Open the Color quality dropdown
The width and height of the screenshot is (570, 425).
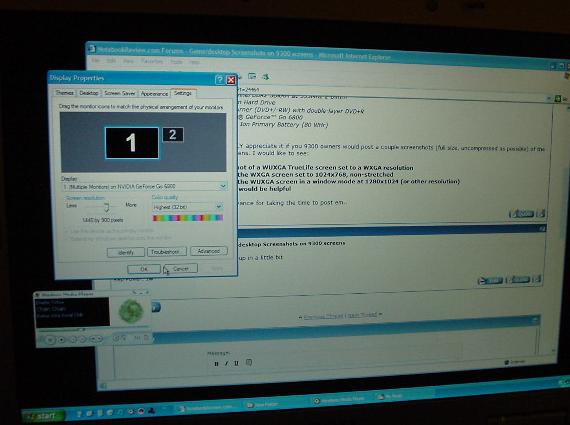pos(188,207)
